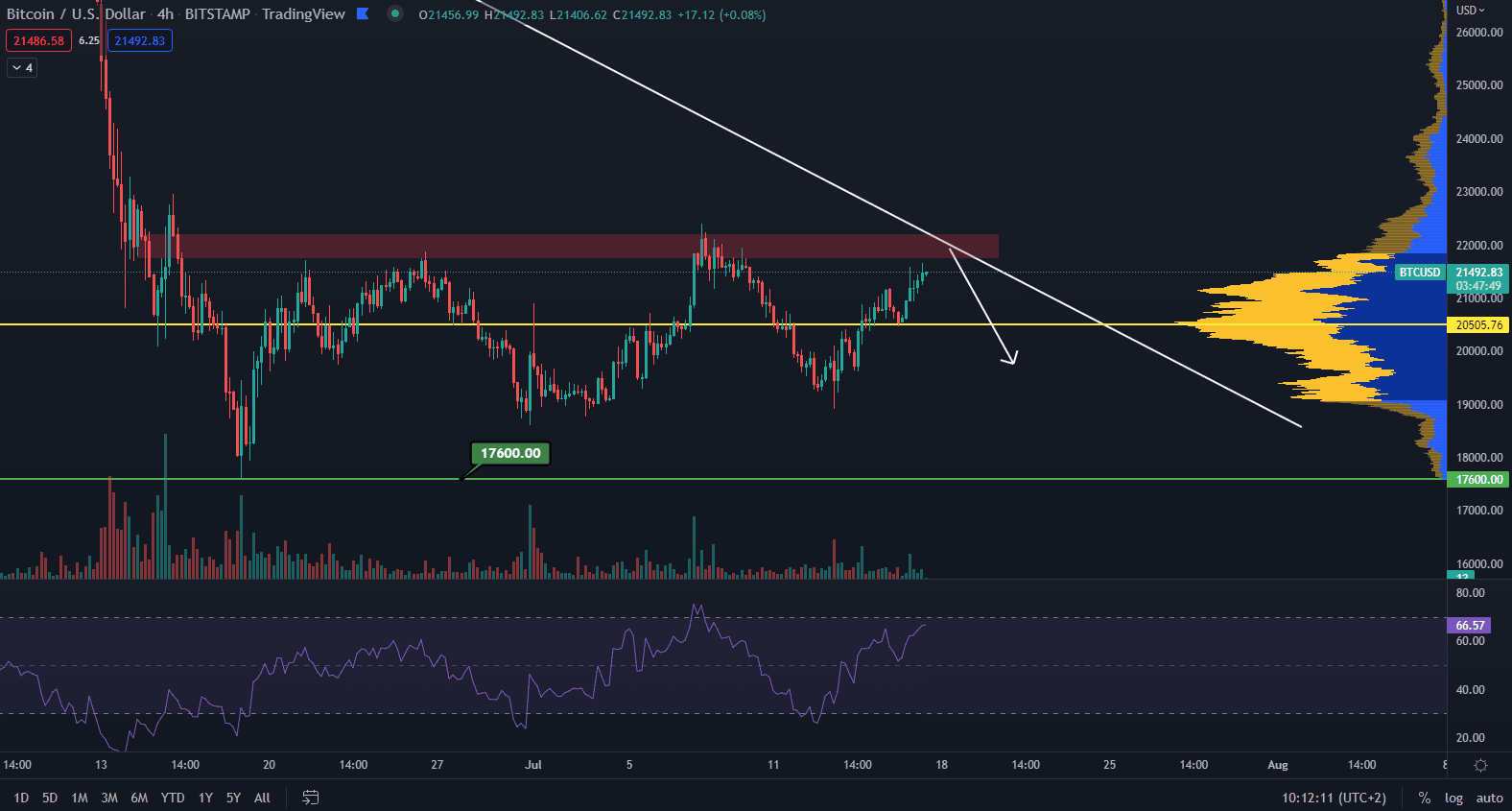Click the blue buy price 21492.83 button

(140, 40)
